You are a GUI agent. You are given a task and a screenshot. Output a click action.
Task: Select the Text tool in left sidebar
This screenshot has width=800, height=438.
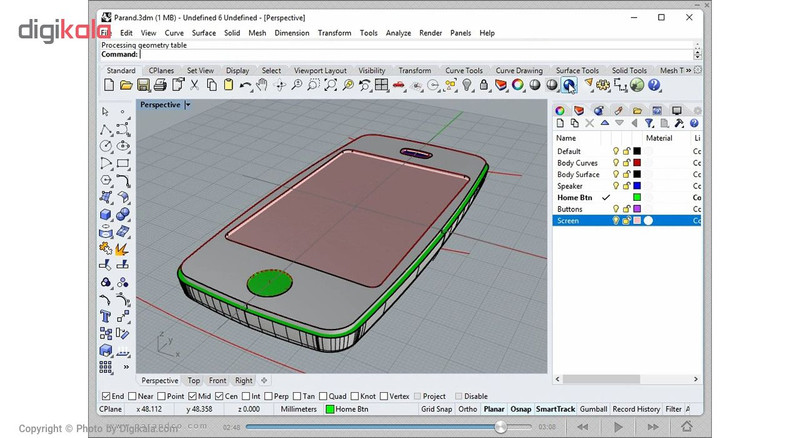(106, 317)
